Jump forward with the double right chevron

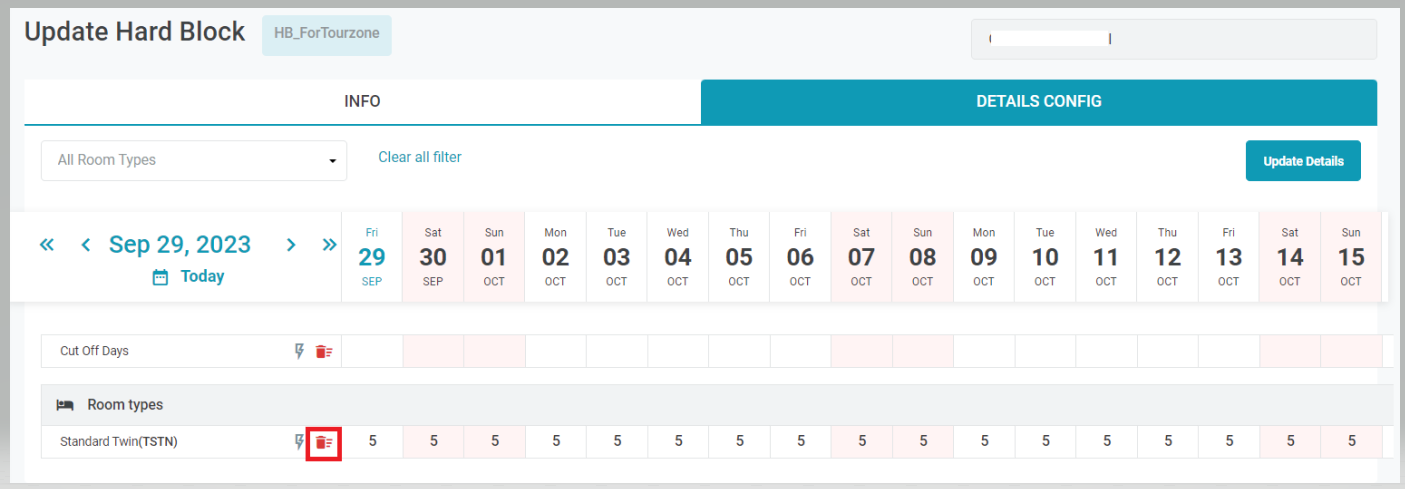click(x=329, y=245)
